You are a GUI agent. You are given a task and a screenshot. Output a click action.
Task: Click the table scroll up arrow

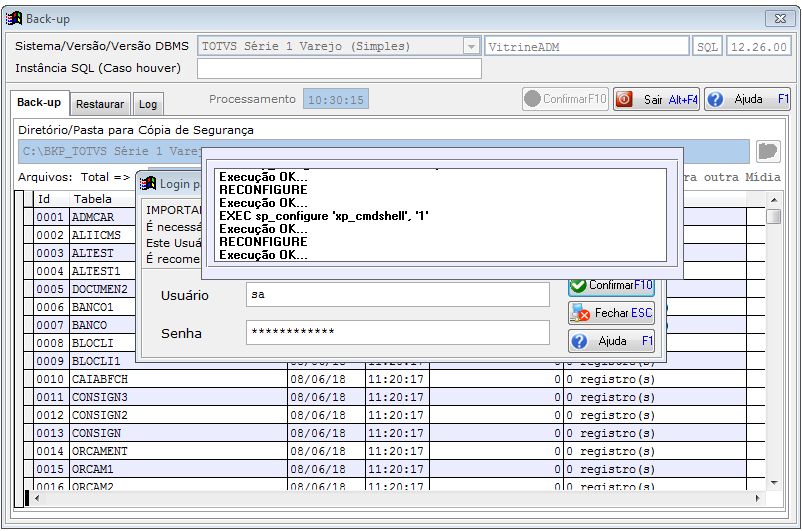pos(774,200)
